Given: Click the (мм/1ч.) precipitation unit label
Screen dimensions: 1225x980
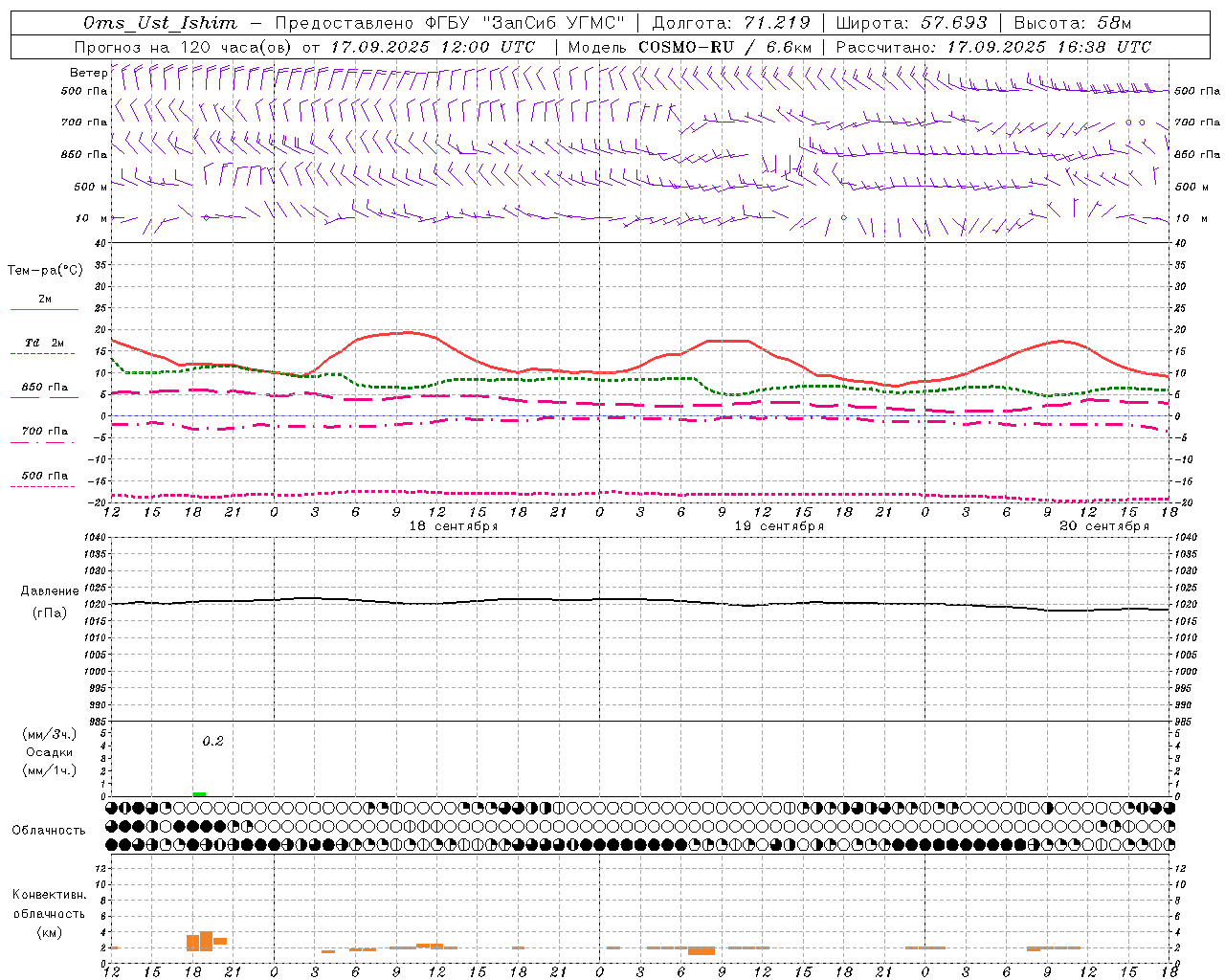Looking at the screenshot, I should click(x=50, y=770).
